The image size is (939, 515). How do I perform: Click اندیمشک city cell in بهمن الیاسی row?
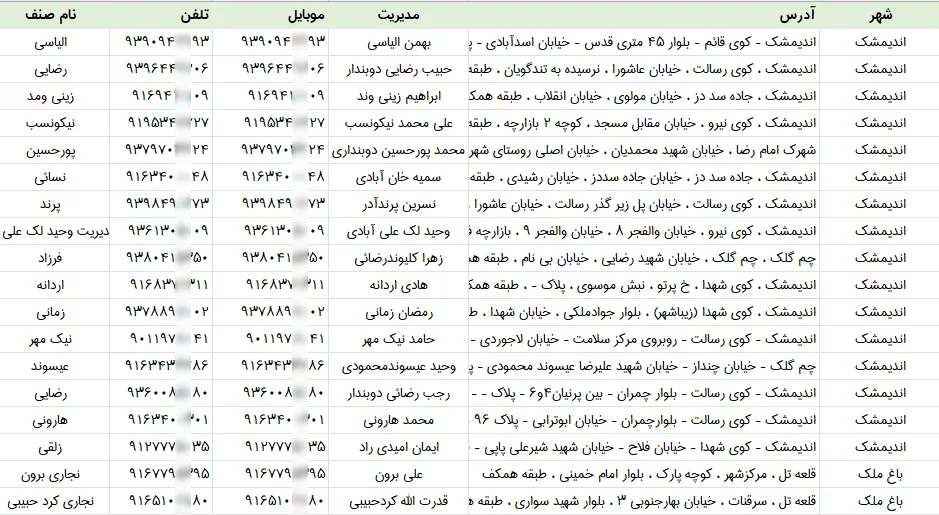point(880,43)
